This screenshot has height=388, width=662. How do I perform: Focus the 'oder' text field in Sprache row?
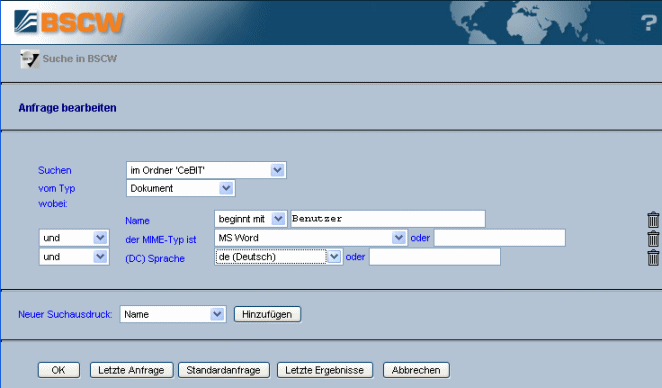435,257
